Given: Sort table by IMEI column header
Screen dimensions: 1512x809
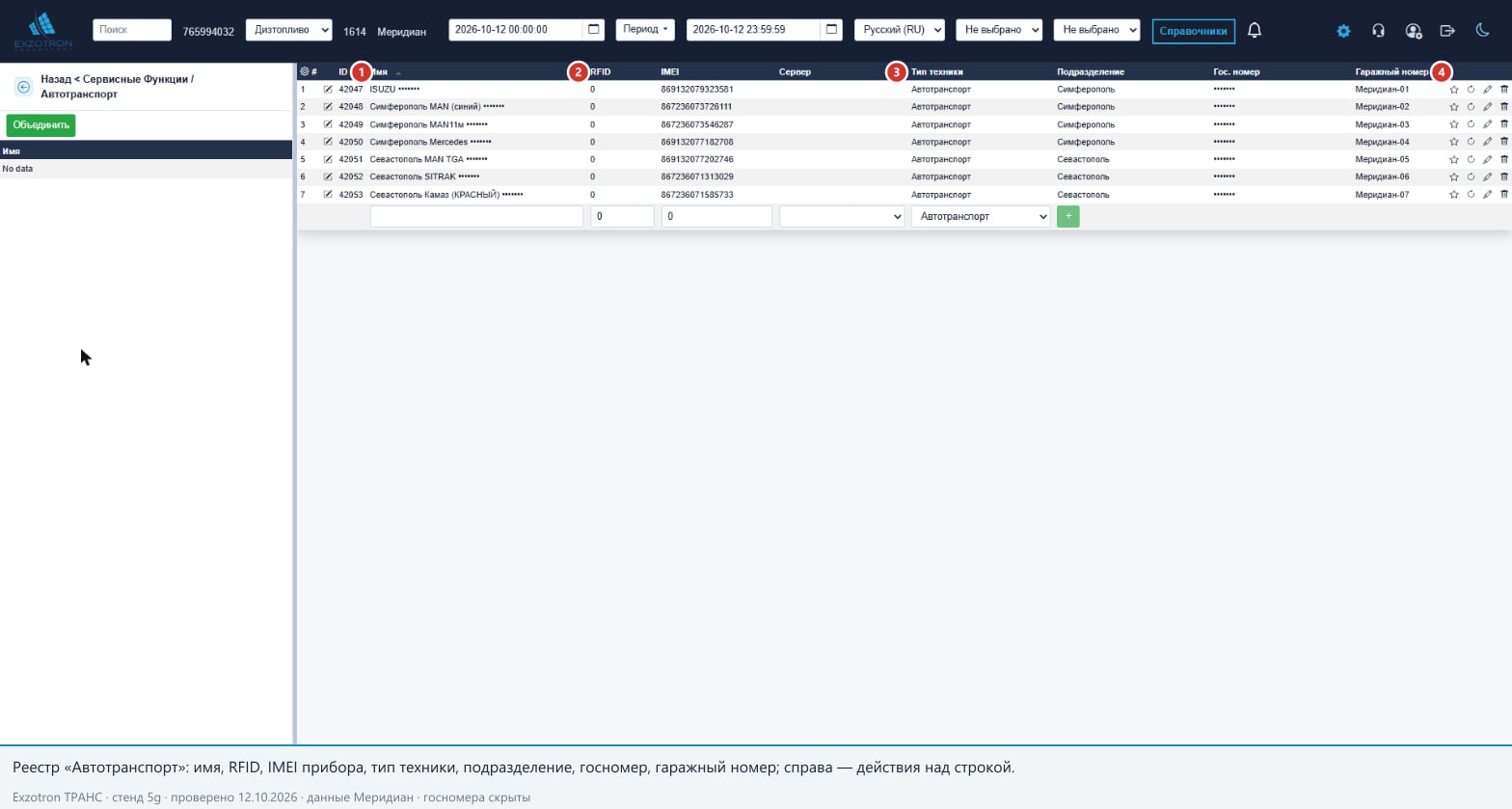Looking at the screenshot, I should [x=670, y=71].
